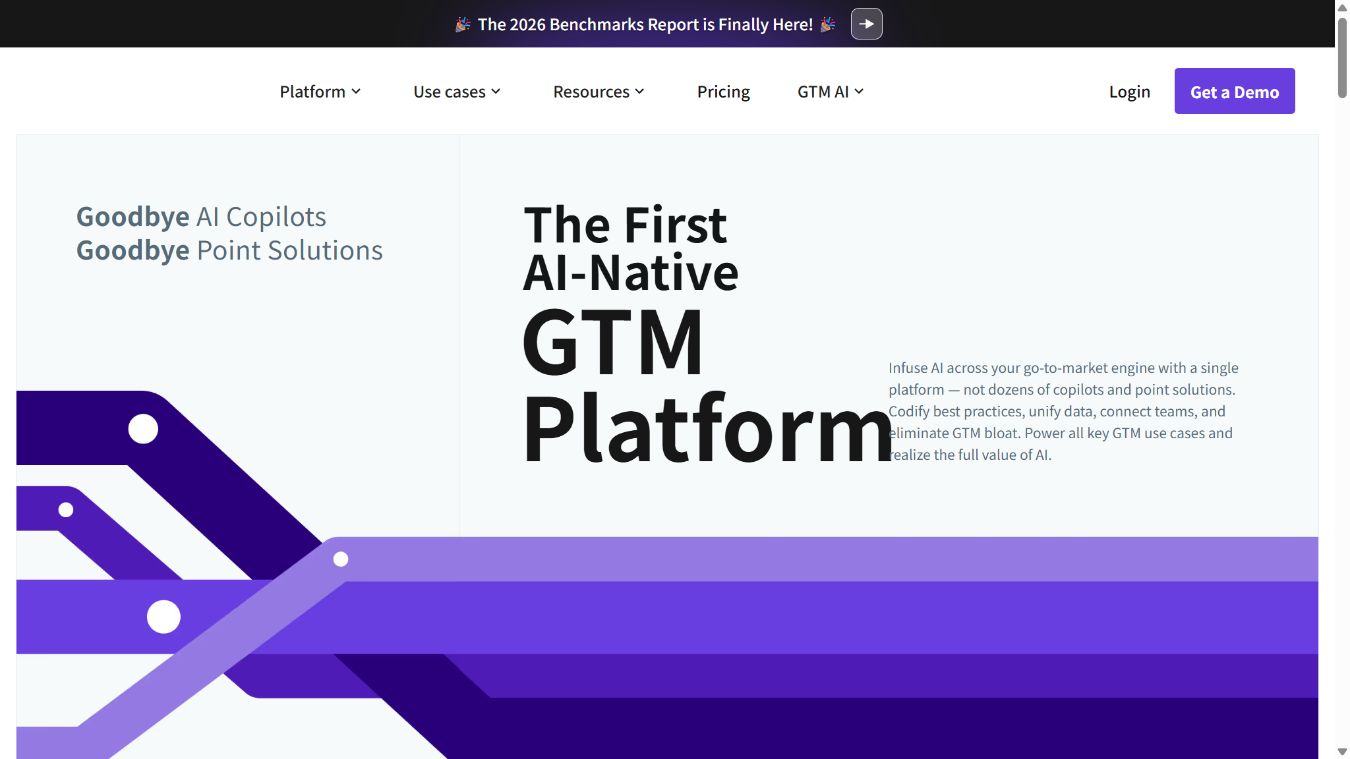Click the page scrollbar thumb
This screenshot has width=1350, height=759.
(1342, 58)
